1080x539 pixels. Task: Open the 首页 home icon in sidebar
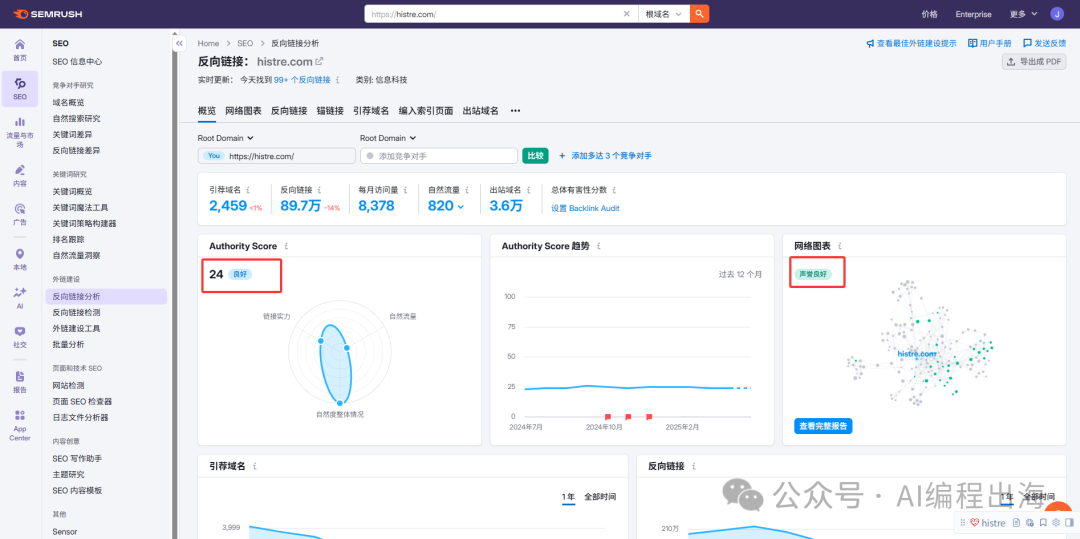point(20,50)
